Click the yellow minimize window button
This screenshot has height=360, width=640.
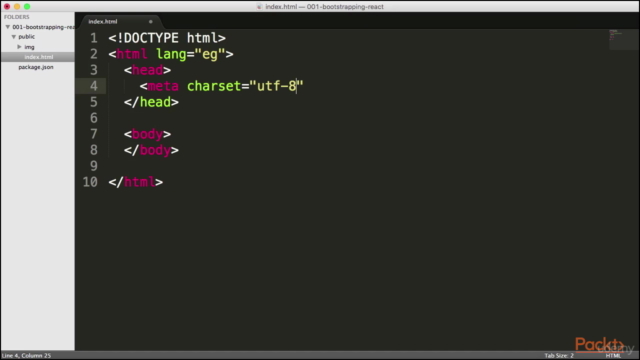pyautogui.click(x=17, y=7)
